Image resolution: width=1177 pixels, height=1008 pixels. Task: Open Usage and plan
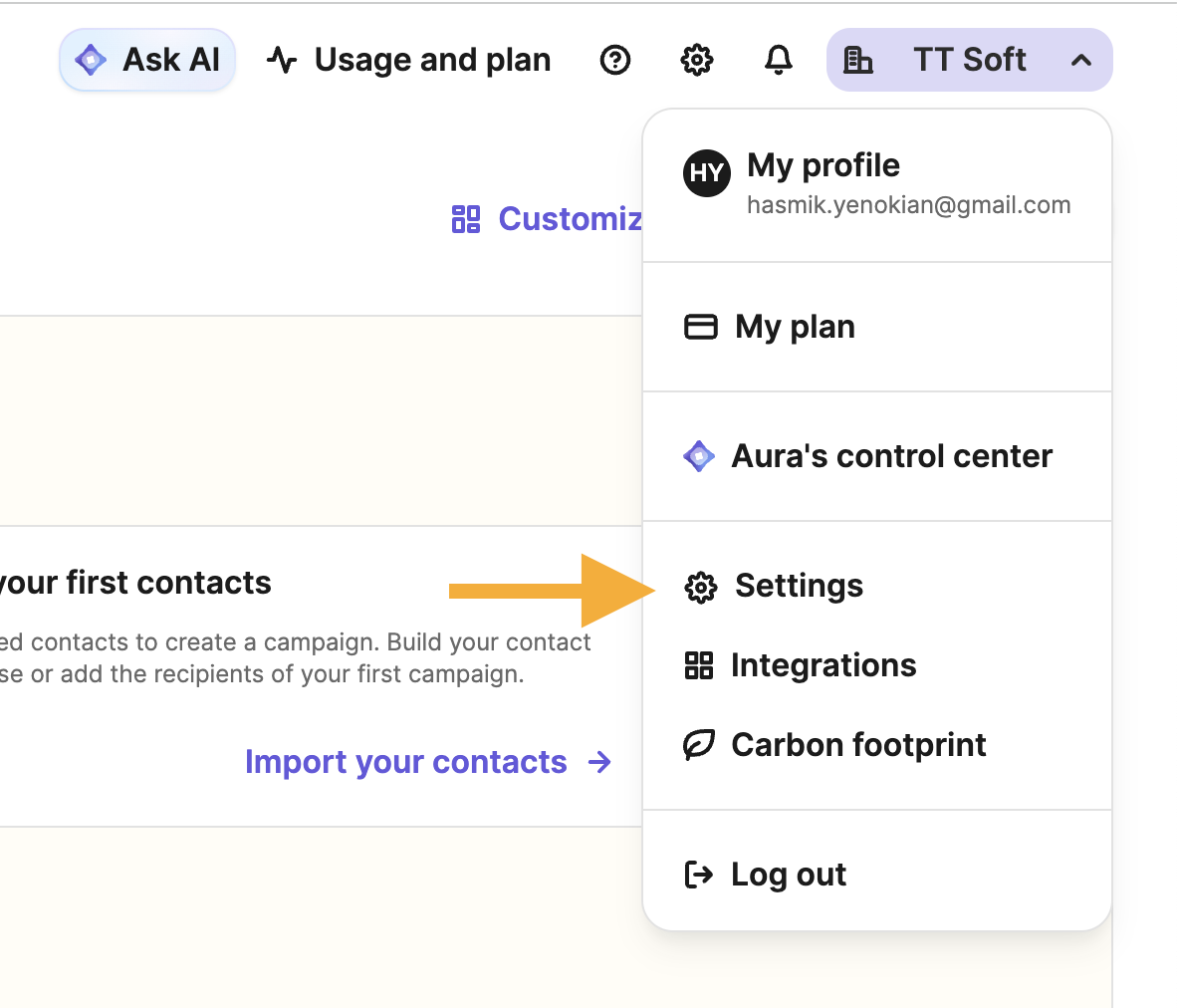pyautogui.click(x=409, y=60)
